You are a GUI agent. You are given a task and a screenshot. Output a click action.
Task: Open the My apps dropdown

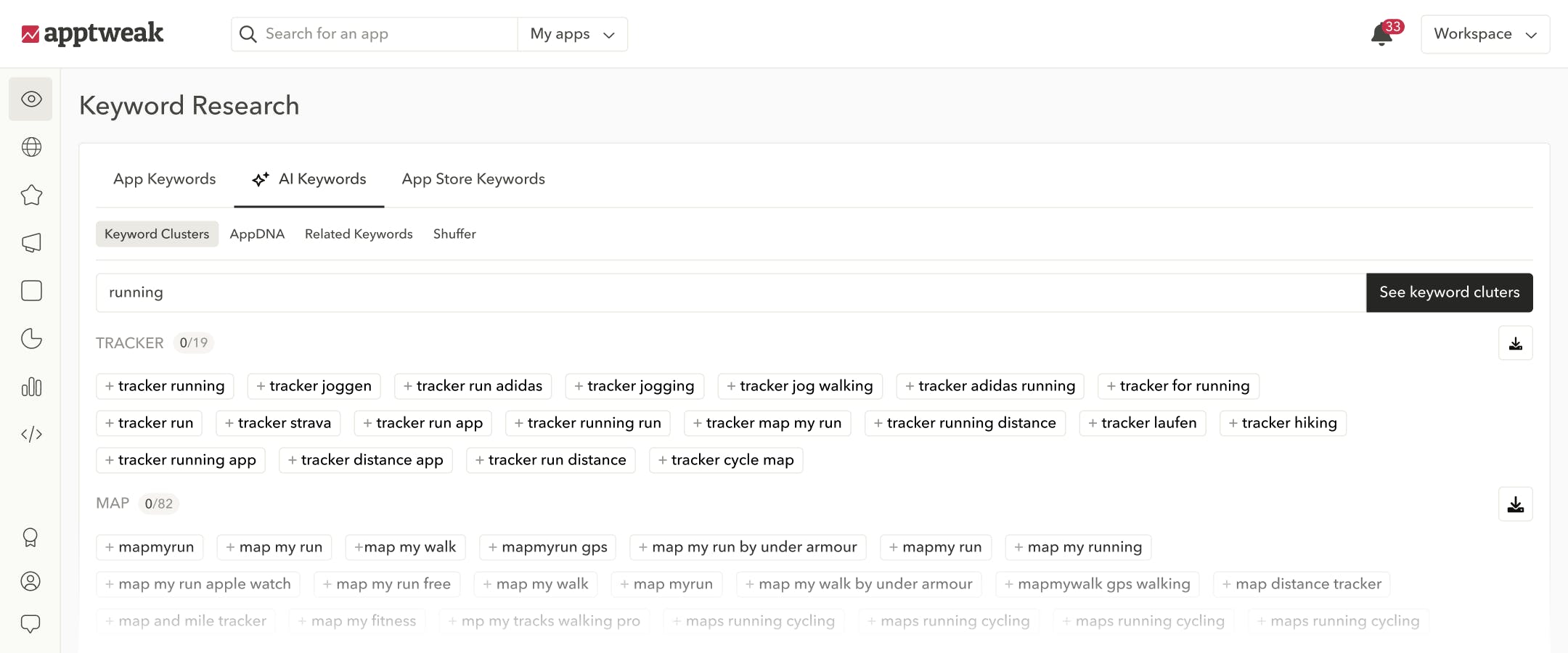(572, 33)
